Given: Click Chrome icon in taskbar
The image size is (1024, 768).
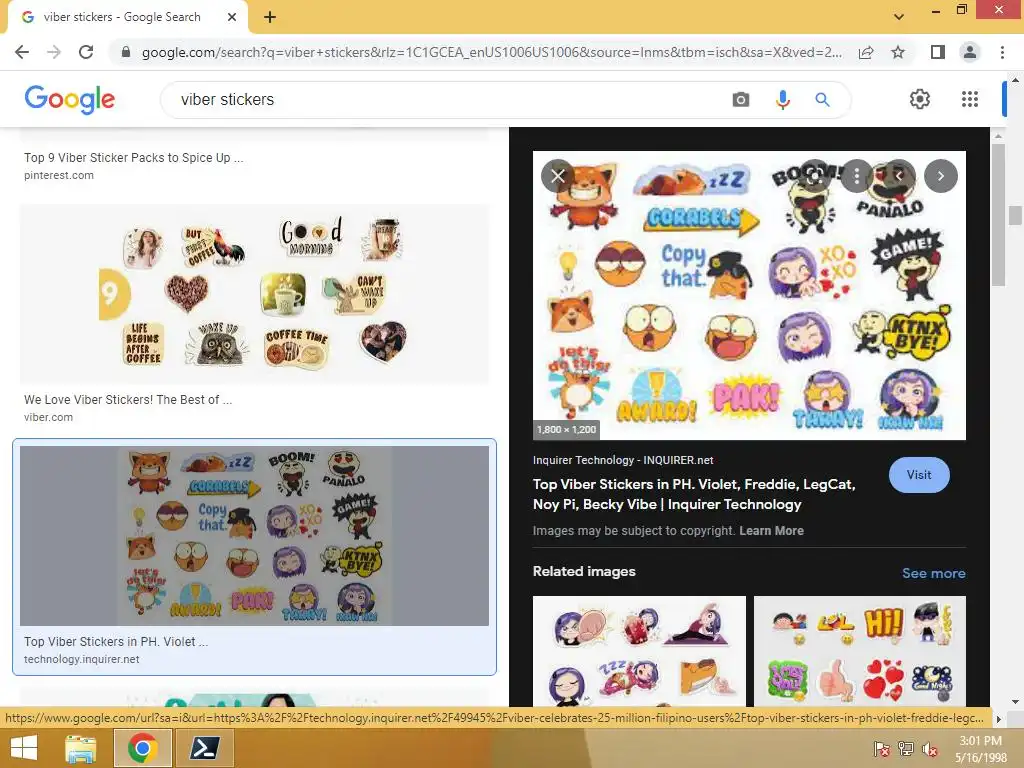Looking at the screenshot, I should point(142,748).
